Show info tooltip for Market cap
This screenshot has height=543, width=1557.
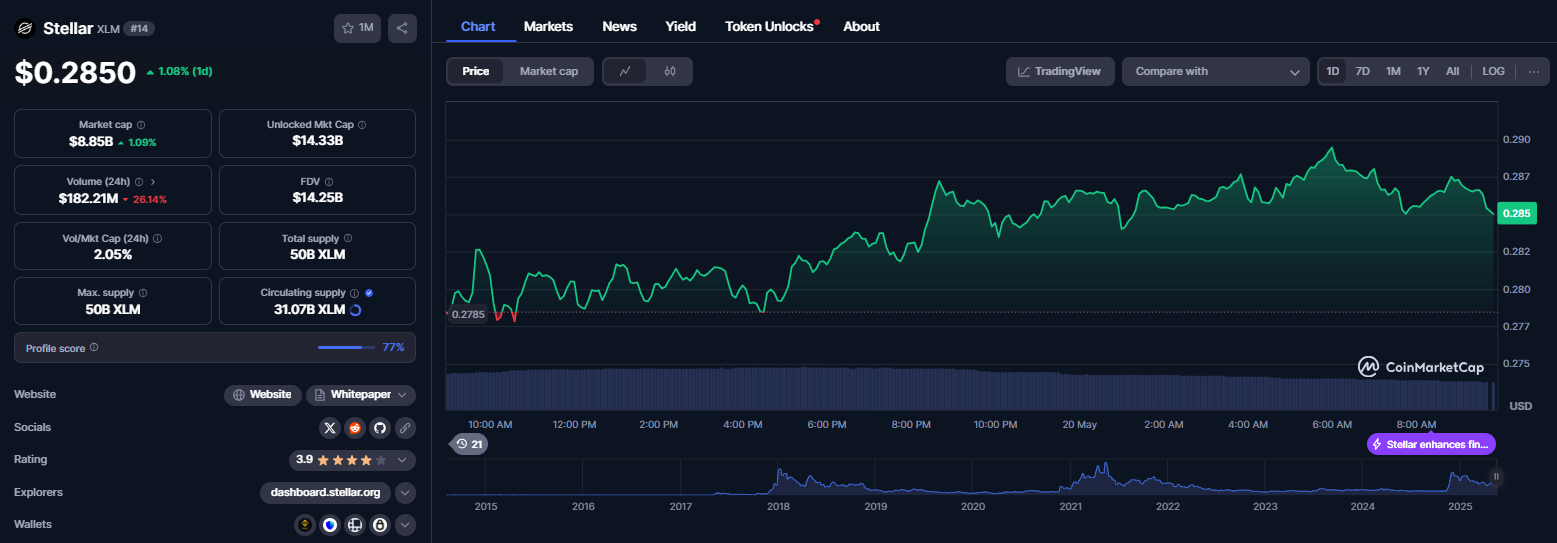(141, 125)
